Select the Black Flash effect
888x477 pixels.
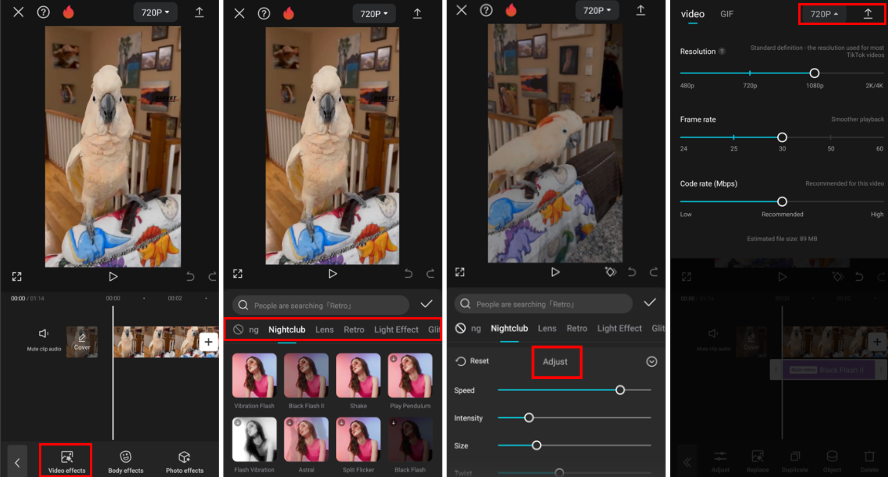click(410, 445)
